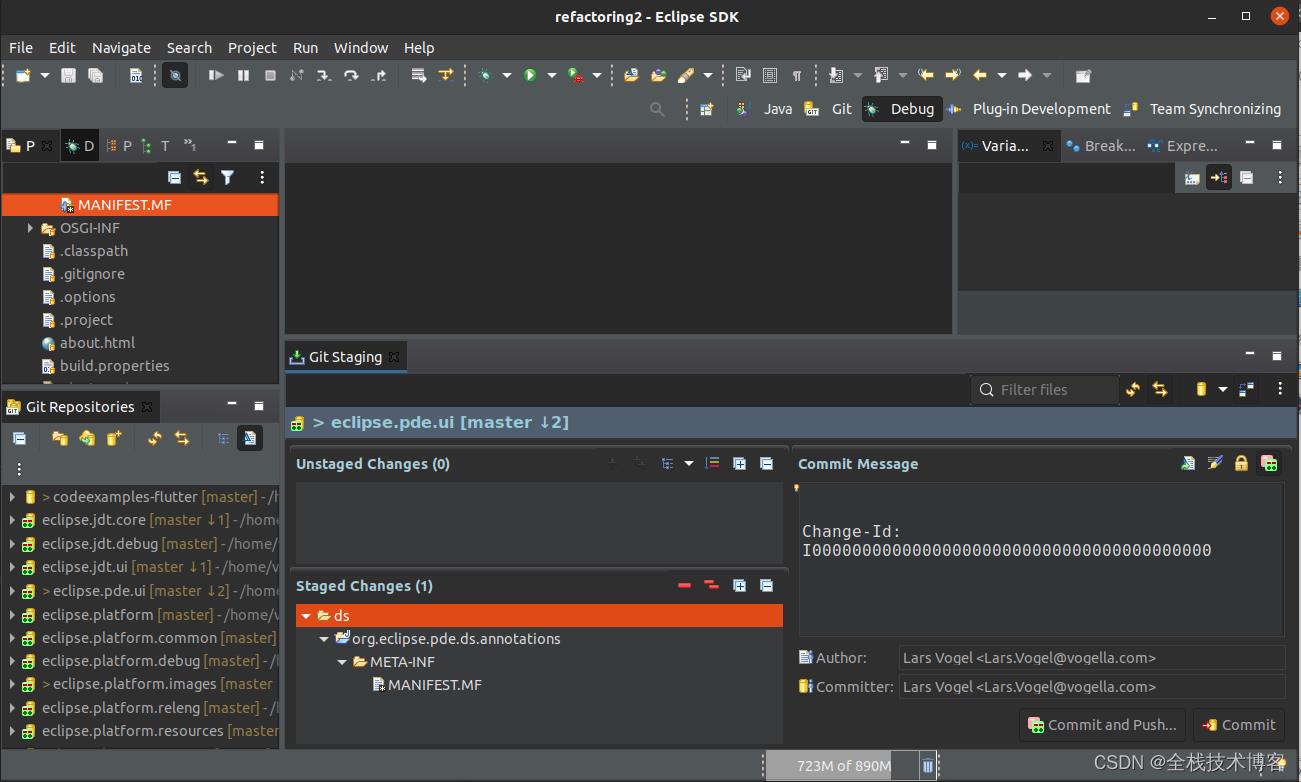Open the Navigate menu
The width and height of the screenshot is (1301, 782).
click(121, 47)
